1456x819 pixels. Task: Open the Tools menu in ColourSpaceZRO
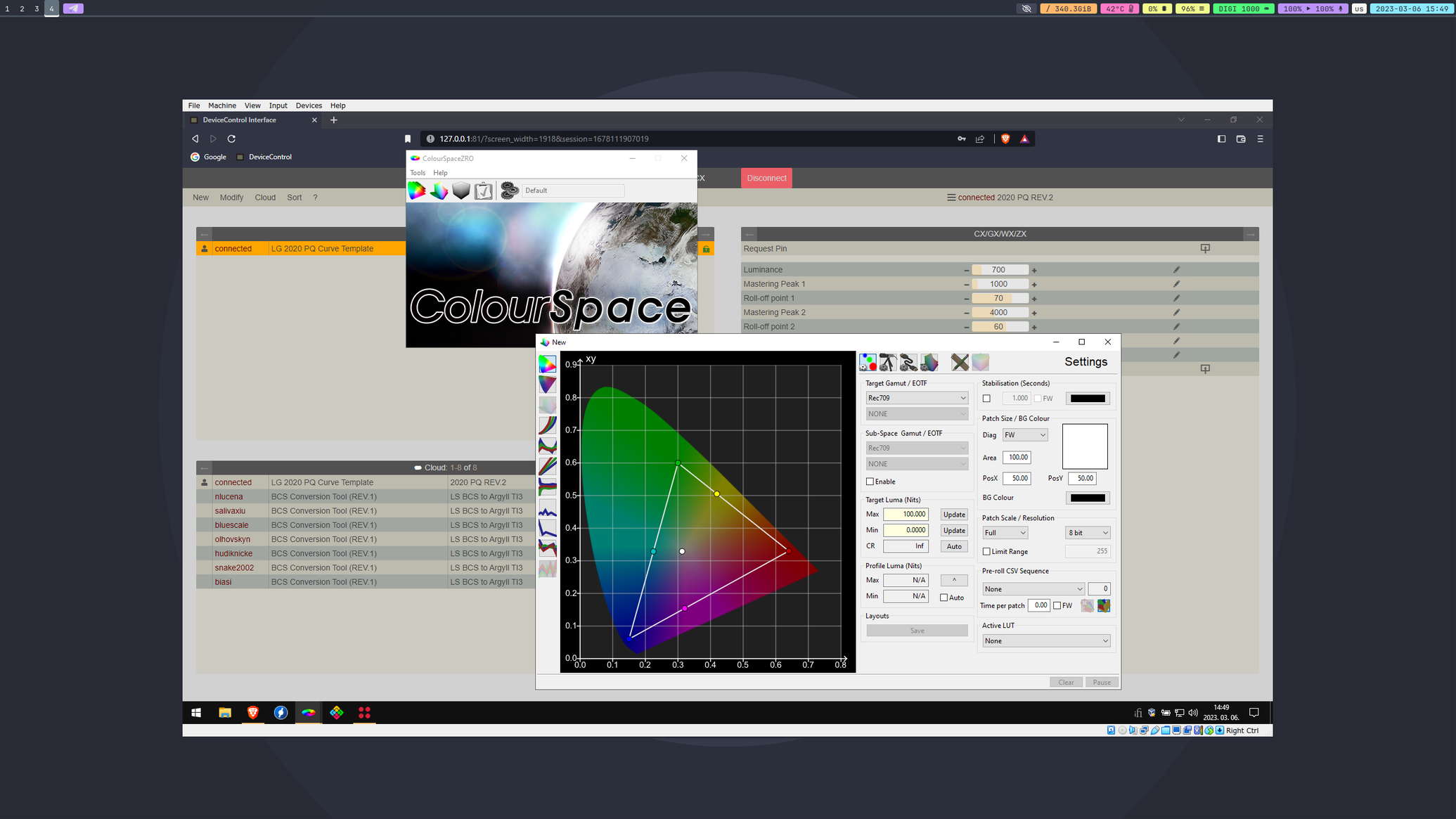(x=418, y=173)
